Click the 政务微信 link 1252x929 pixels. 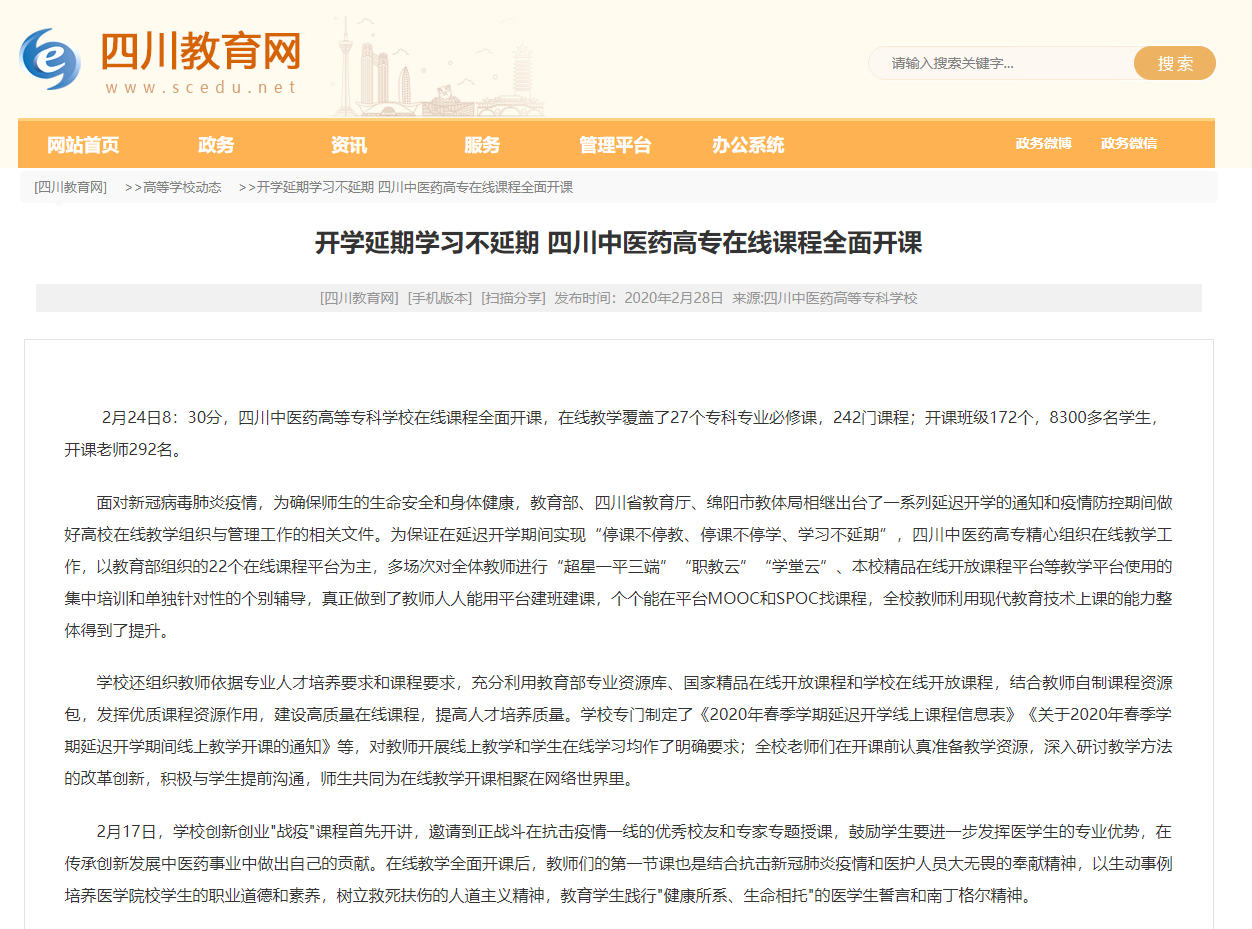(x=1129, y=143)
